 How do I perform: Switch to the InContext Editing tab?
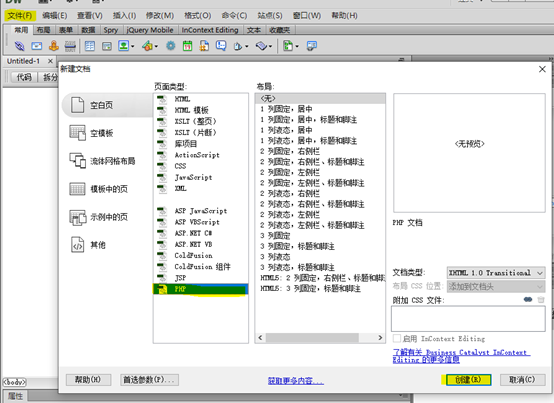coord(210,30)
